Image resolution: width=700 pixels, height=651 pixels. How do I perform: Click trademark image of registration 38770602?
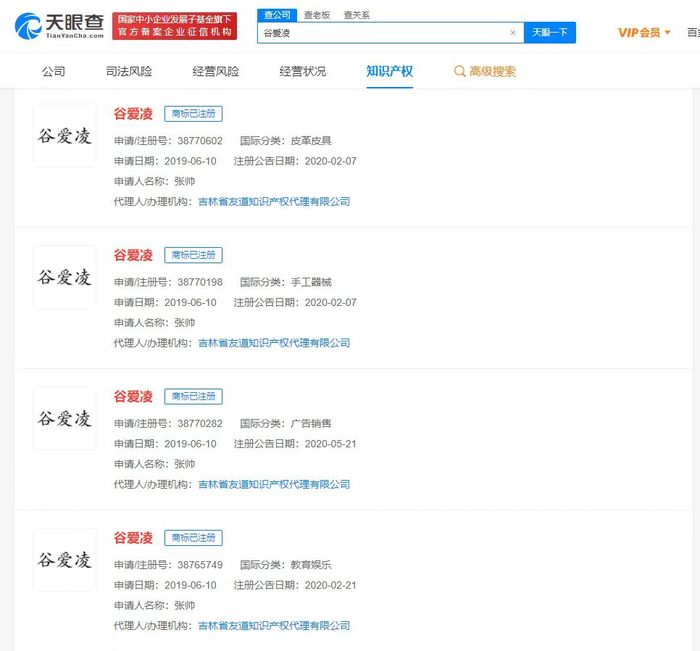[65, 136]
